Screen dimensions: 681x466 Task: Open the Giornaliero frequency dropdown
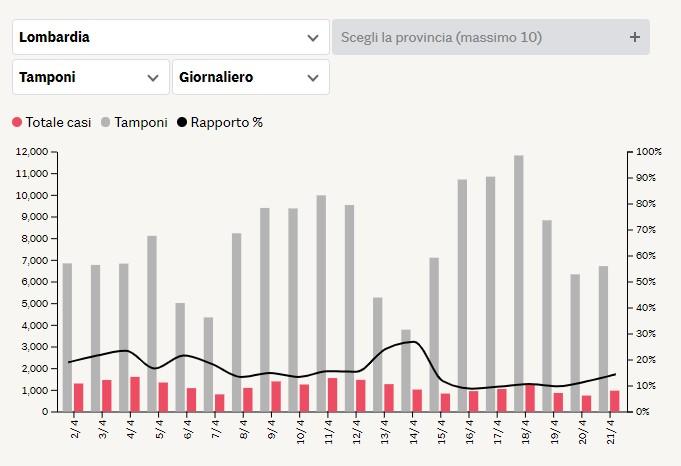(x=250, y=77)
